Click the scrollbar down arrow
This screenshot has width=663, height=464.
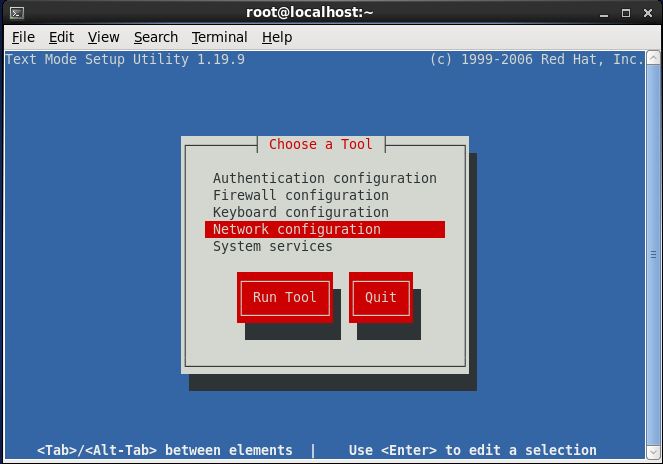653,452
